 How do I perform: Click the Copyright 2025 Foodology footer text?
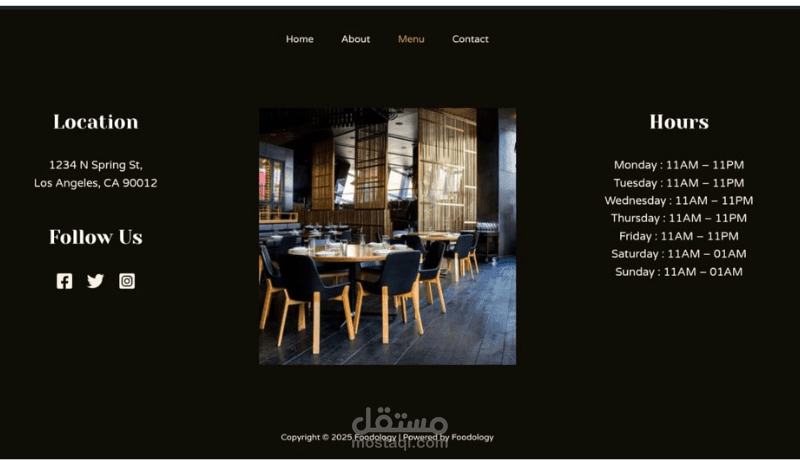[x=387, y=437]
